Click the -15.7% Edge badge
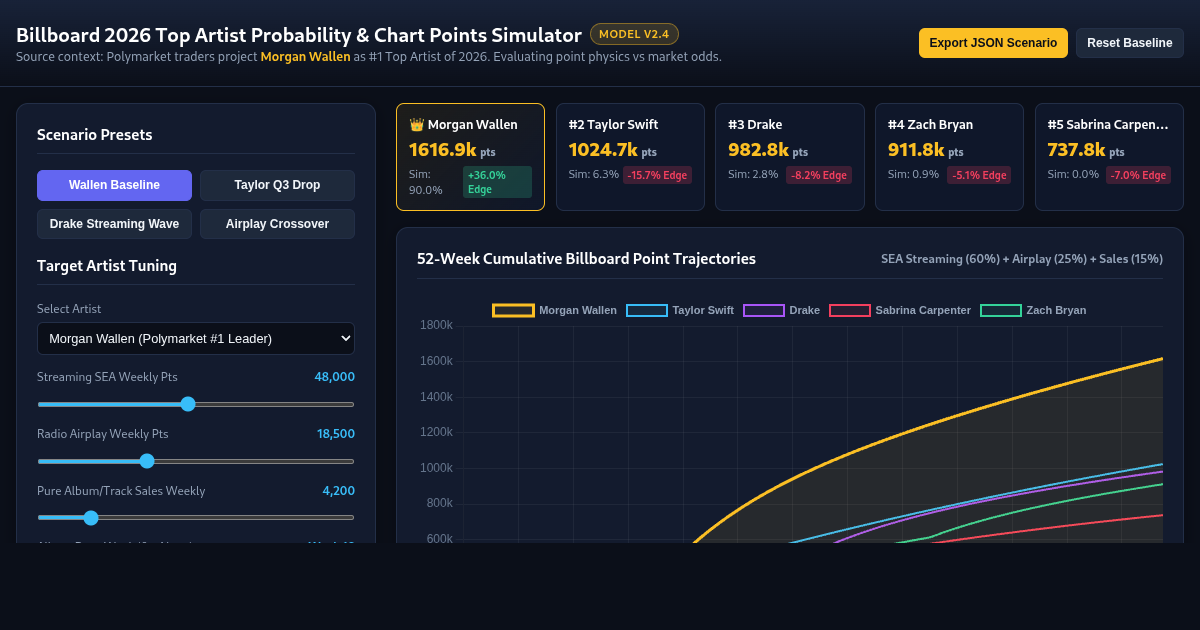The image size is (1200, 630). pos(657,175)
